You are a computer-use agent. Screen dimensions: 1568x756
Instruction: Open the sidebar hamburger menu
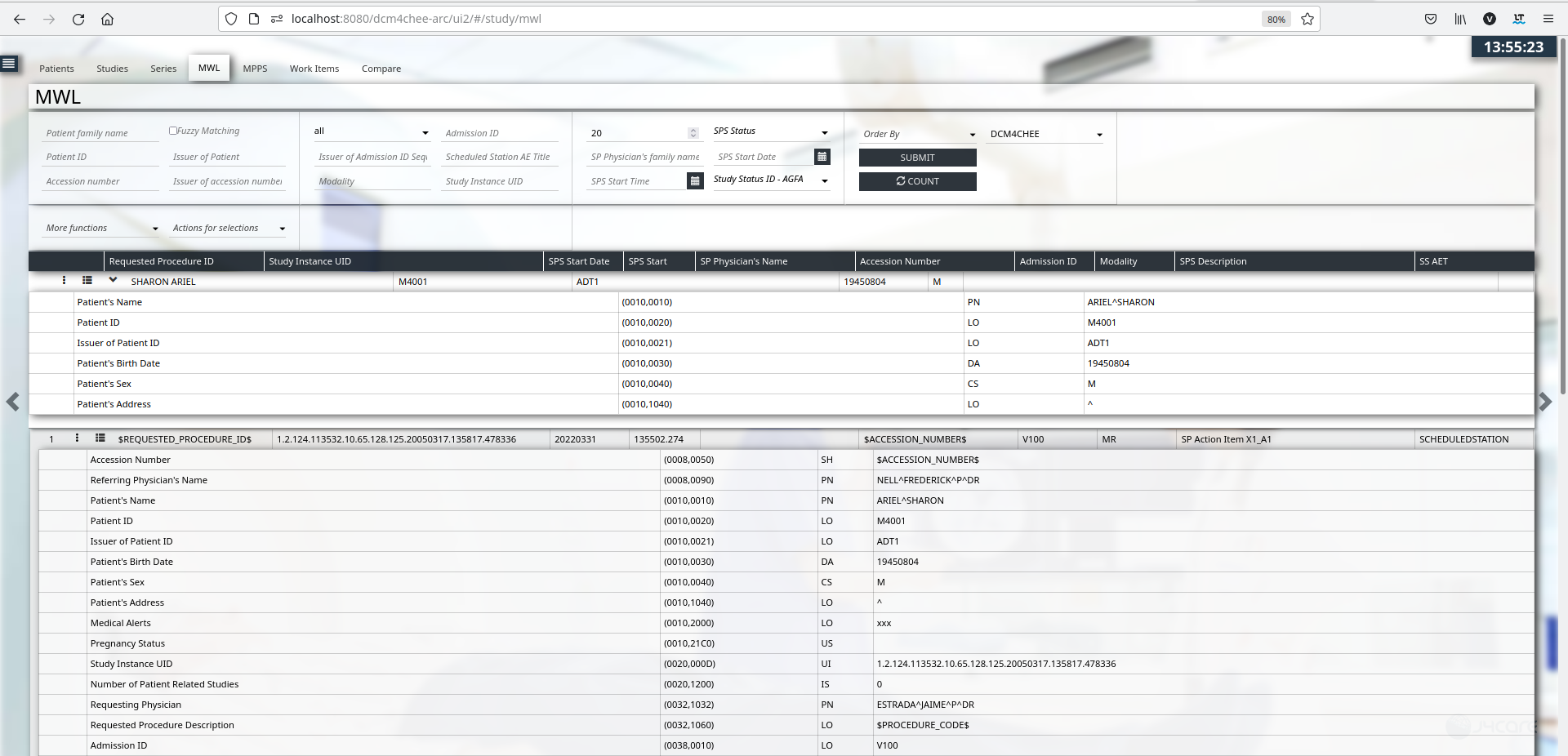[x=9, y=63]
